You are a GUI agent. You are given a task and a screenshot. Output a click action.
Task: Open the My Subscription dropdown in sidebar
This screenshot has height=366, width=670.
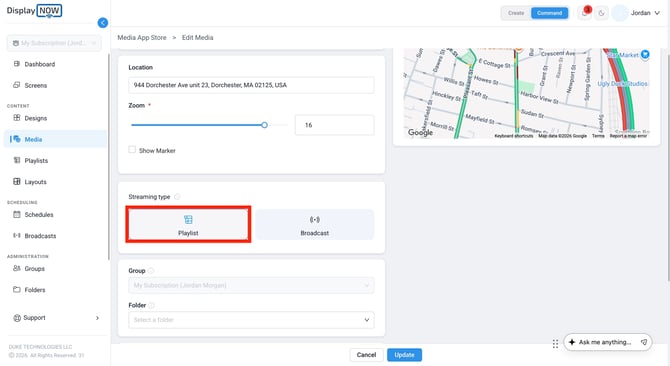coord(54,43)
